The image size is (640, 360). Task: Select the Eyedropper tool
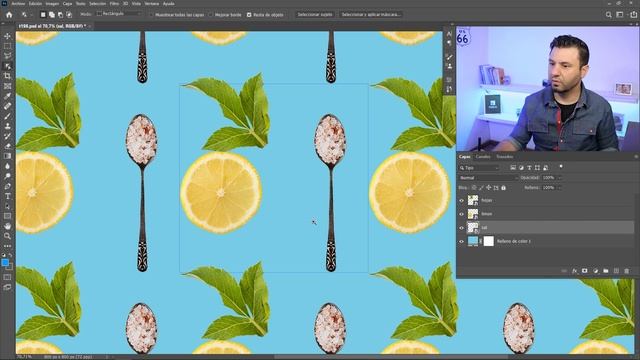(x=7, y=96)
